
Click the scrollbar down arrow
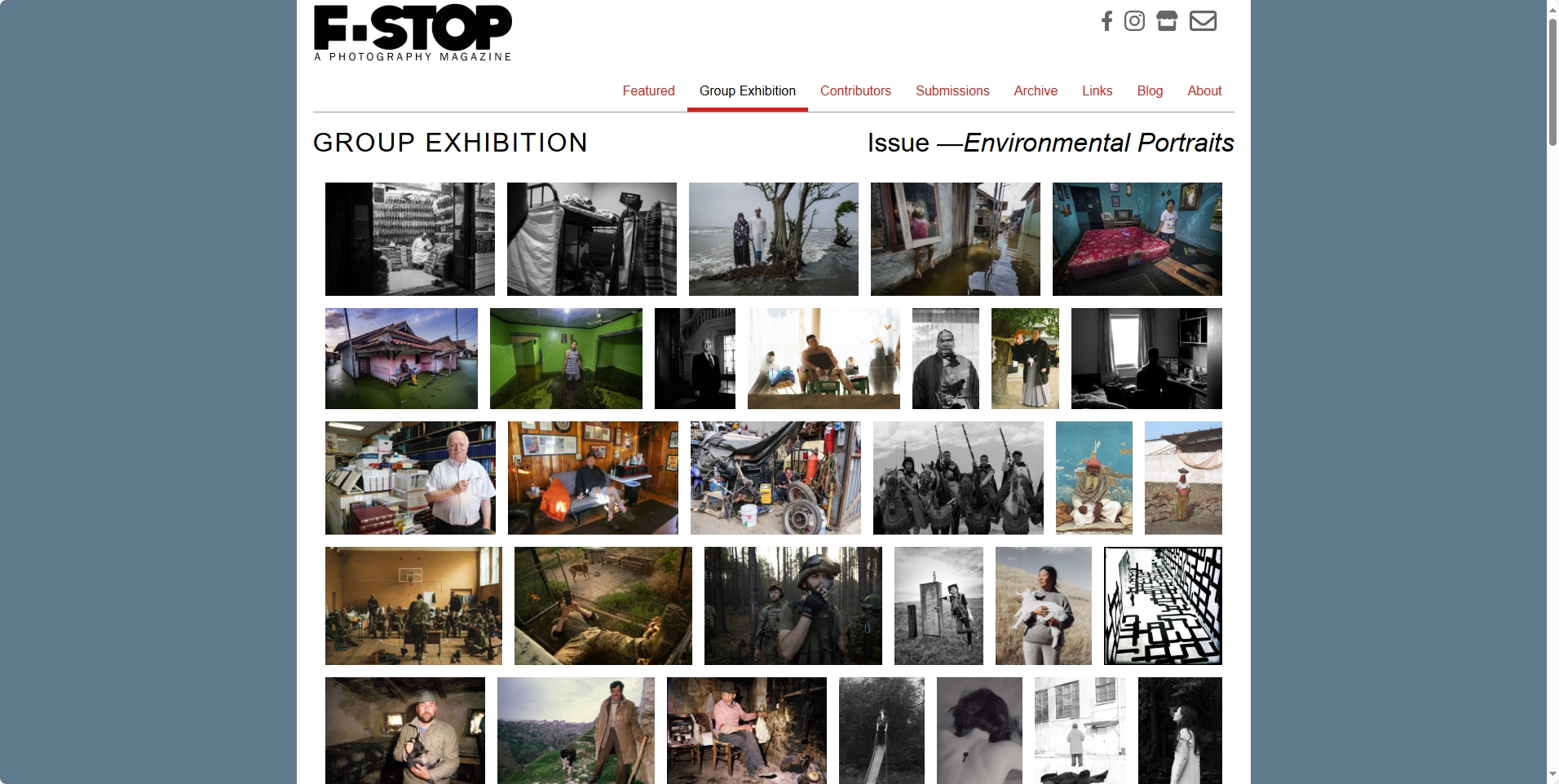[x=1552, y=775]
